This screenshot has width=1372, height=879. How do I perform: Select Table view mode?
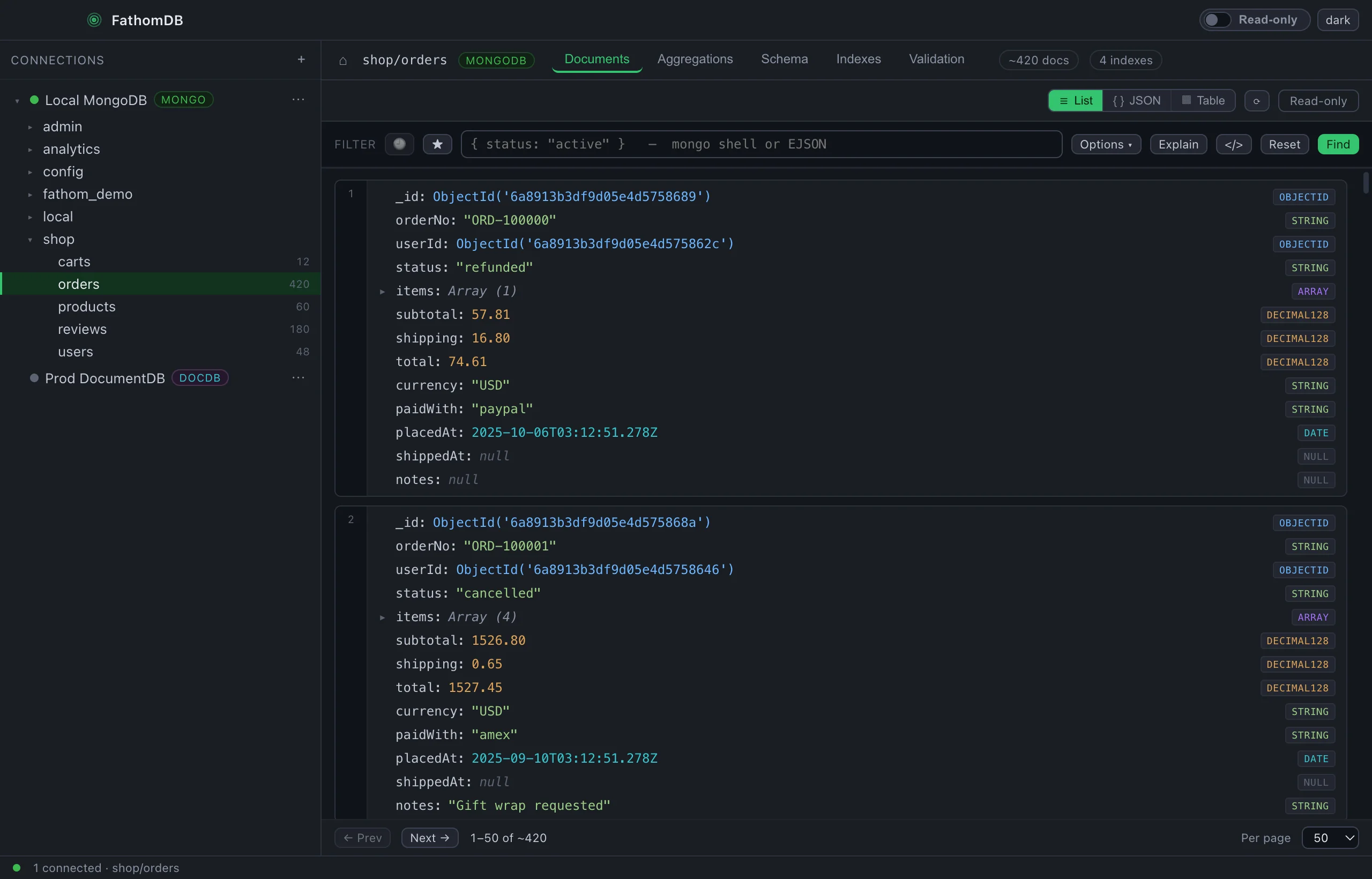coord(1203,100)
